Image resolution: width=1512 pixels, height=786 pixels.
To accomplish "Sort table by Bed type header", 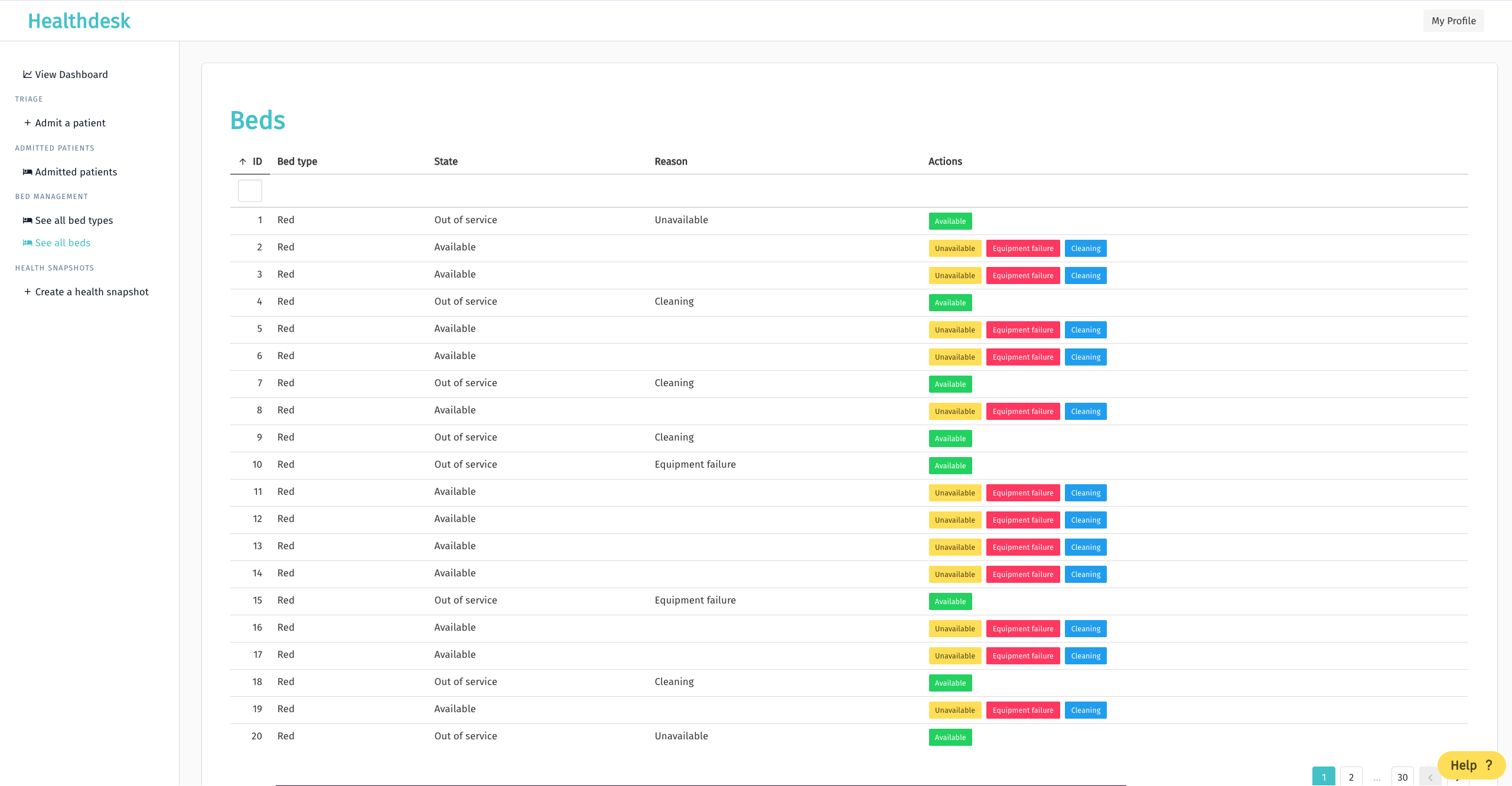I will pos(297,162).
